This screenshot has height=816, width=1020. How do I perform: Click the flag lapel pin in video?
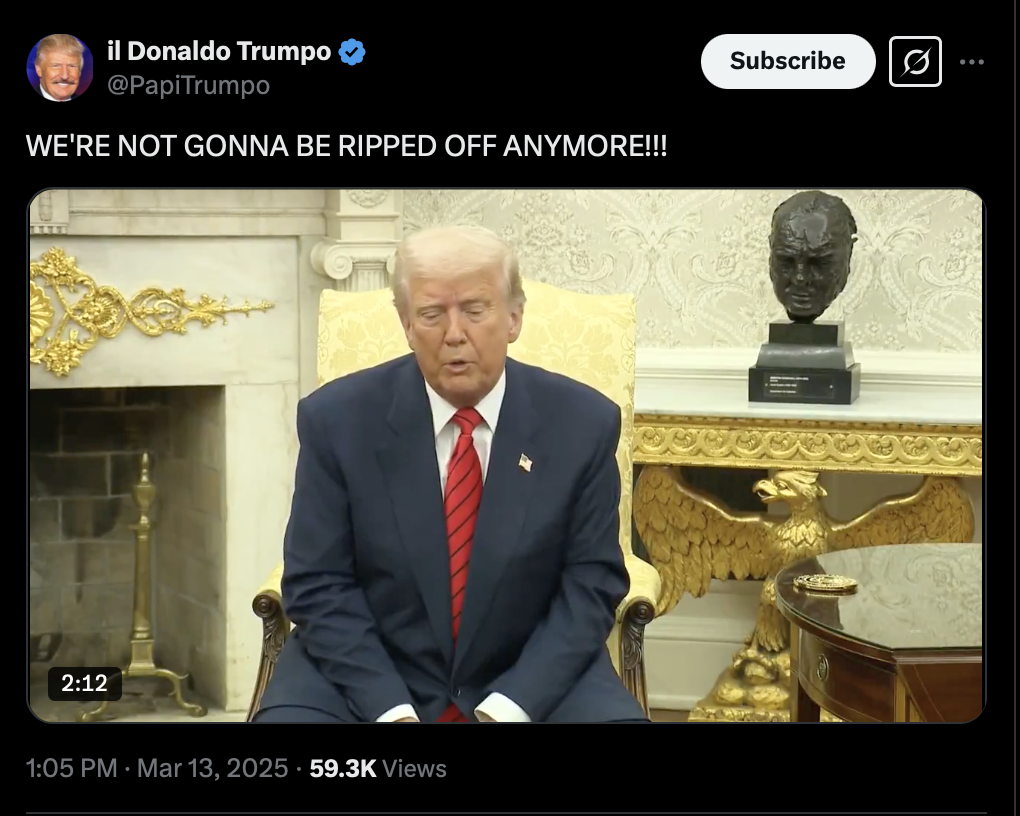[x=525, y=463]
